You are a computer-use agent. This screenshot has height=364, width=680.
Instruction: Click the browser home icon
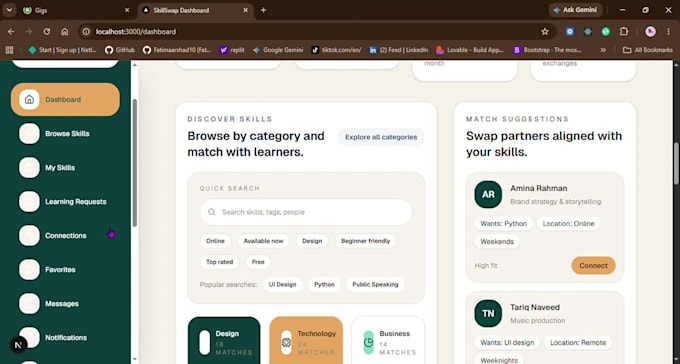[65, 32]
